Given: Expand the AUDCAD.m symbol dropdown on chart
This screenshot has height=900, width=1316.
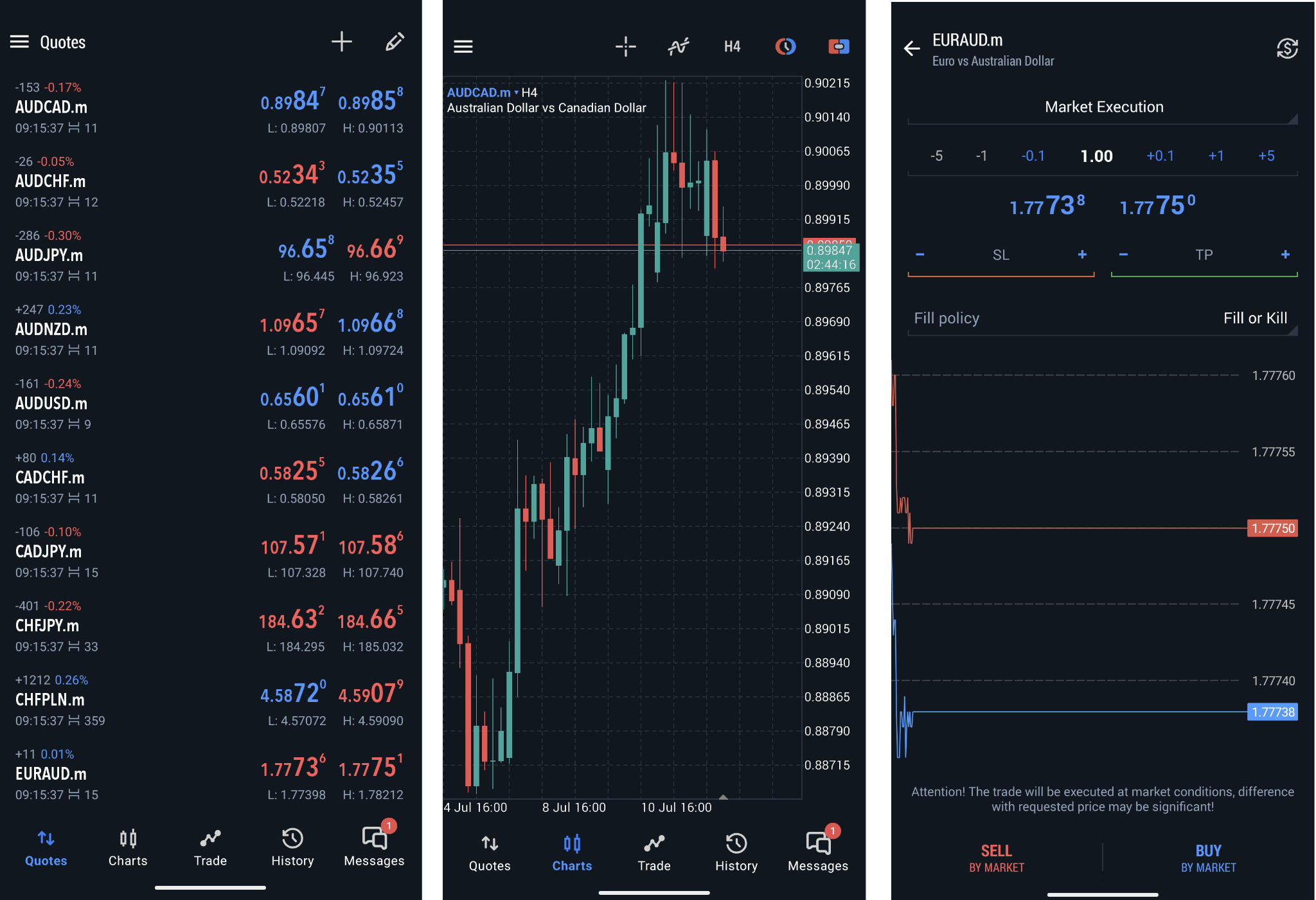Looking at the screenshot, I should [483, 93].
